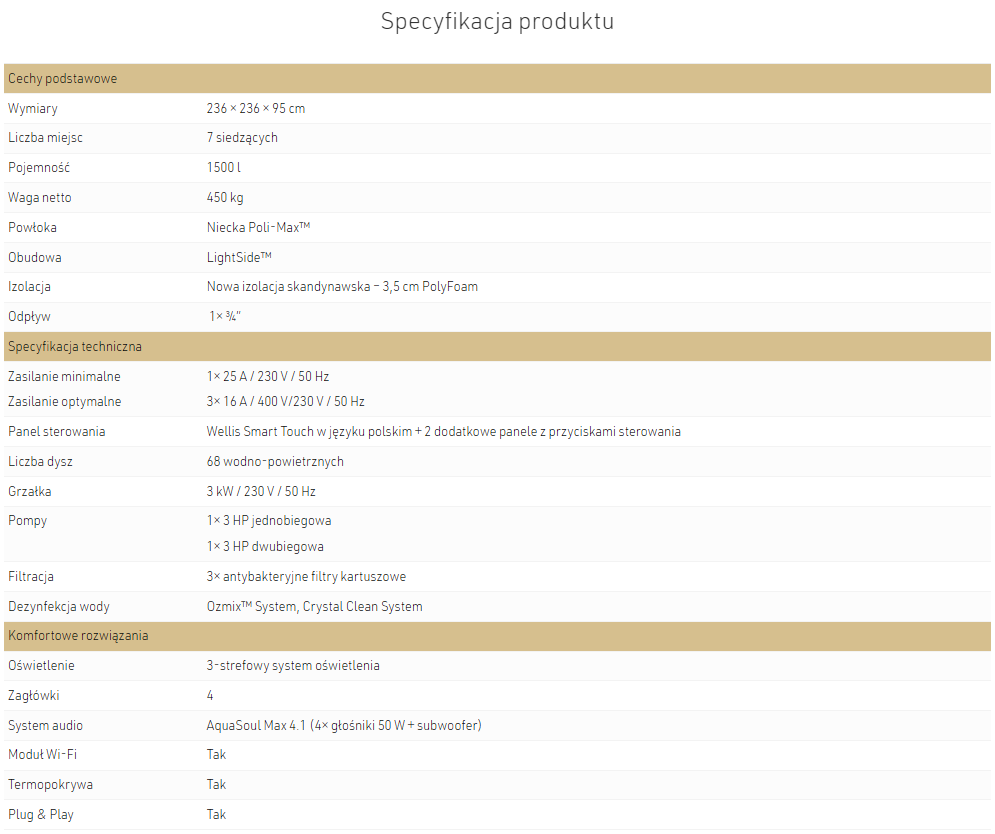Select the value '450 kg'
The height and width of the screenshot is (834, 995).
tap(225, 197)
